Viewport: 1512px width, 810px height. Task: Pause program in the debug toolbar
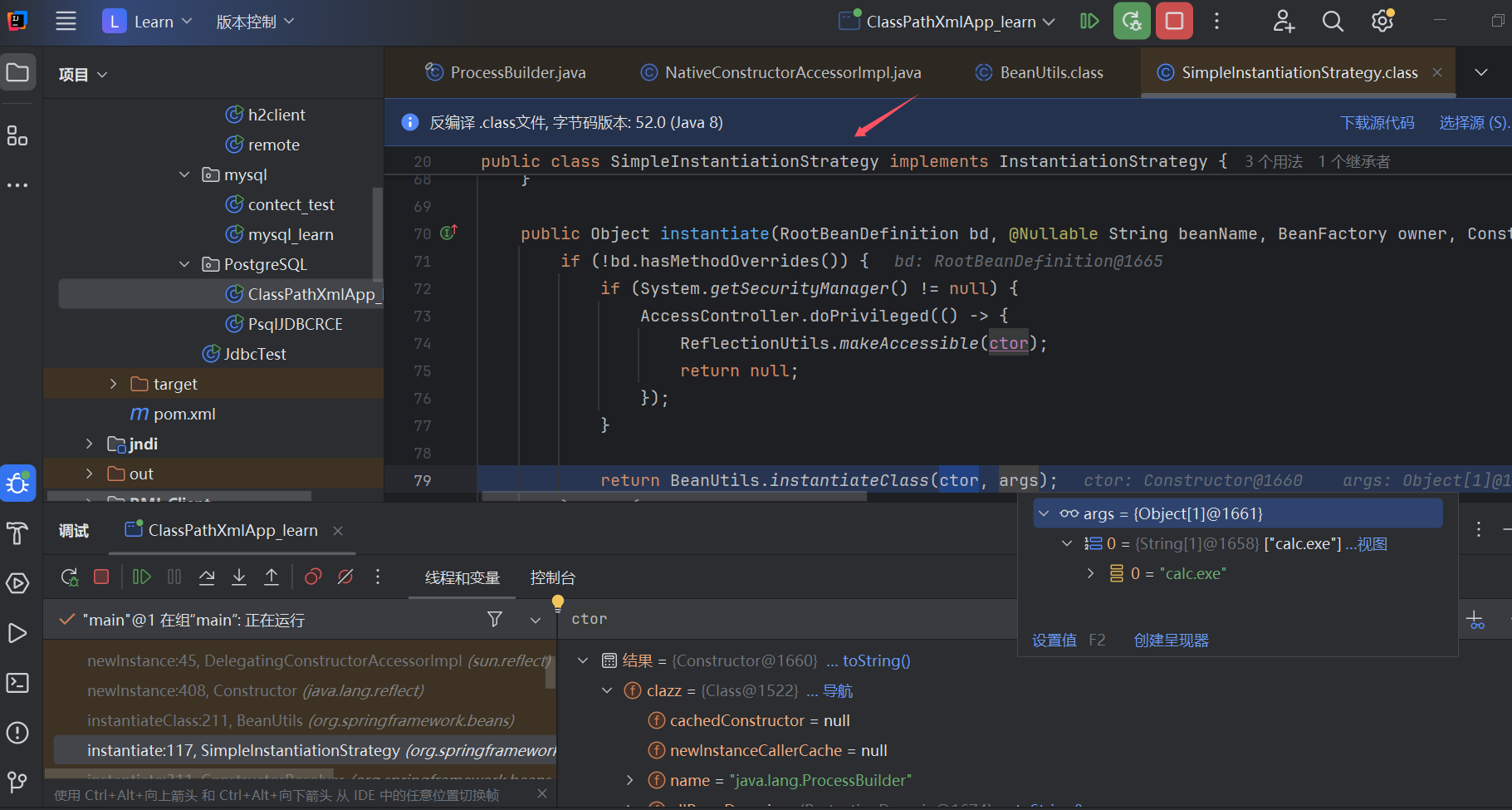(174, 577)
